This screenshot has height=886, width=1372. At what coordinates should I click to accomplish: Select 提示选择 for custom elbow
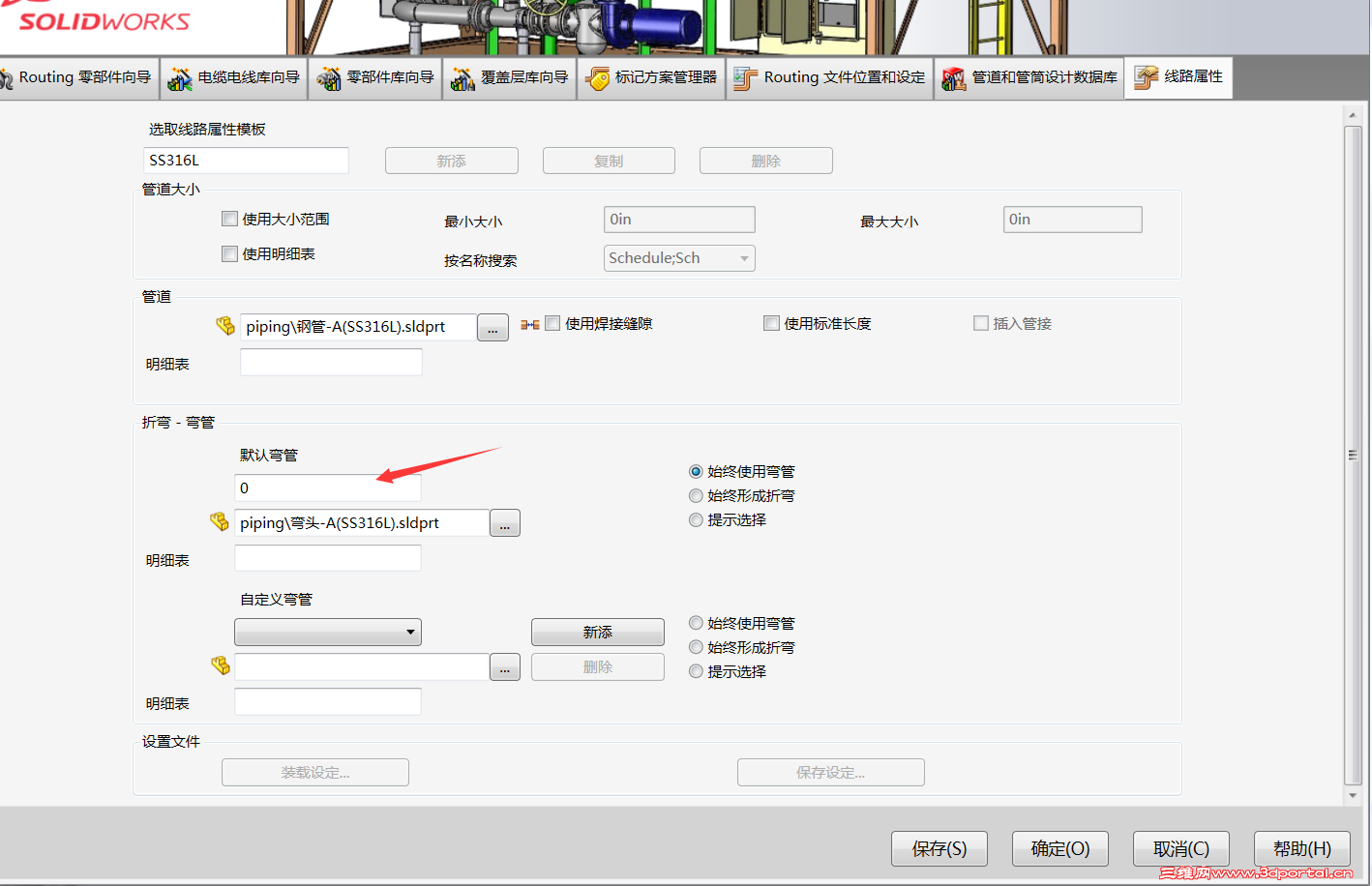(696, 671)
